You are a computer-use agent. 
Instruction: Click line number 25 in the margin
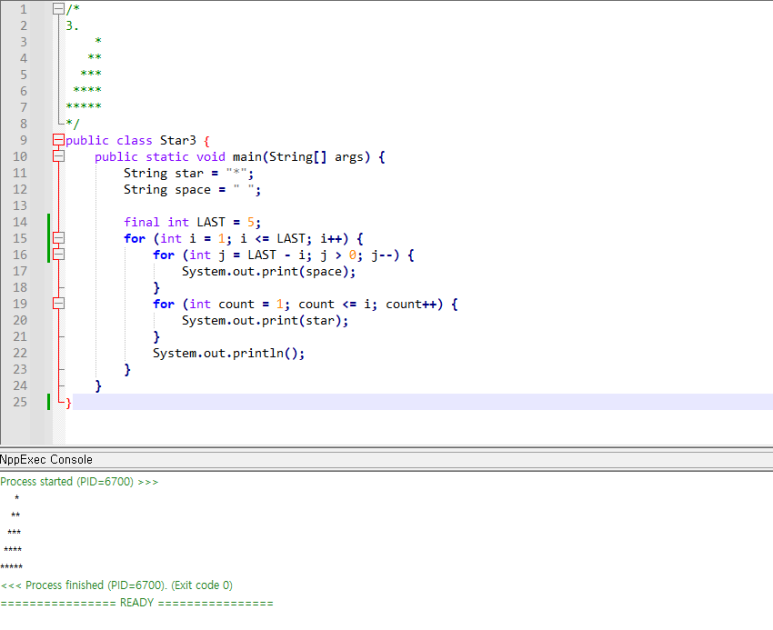click(x=20, y=402)
